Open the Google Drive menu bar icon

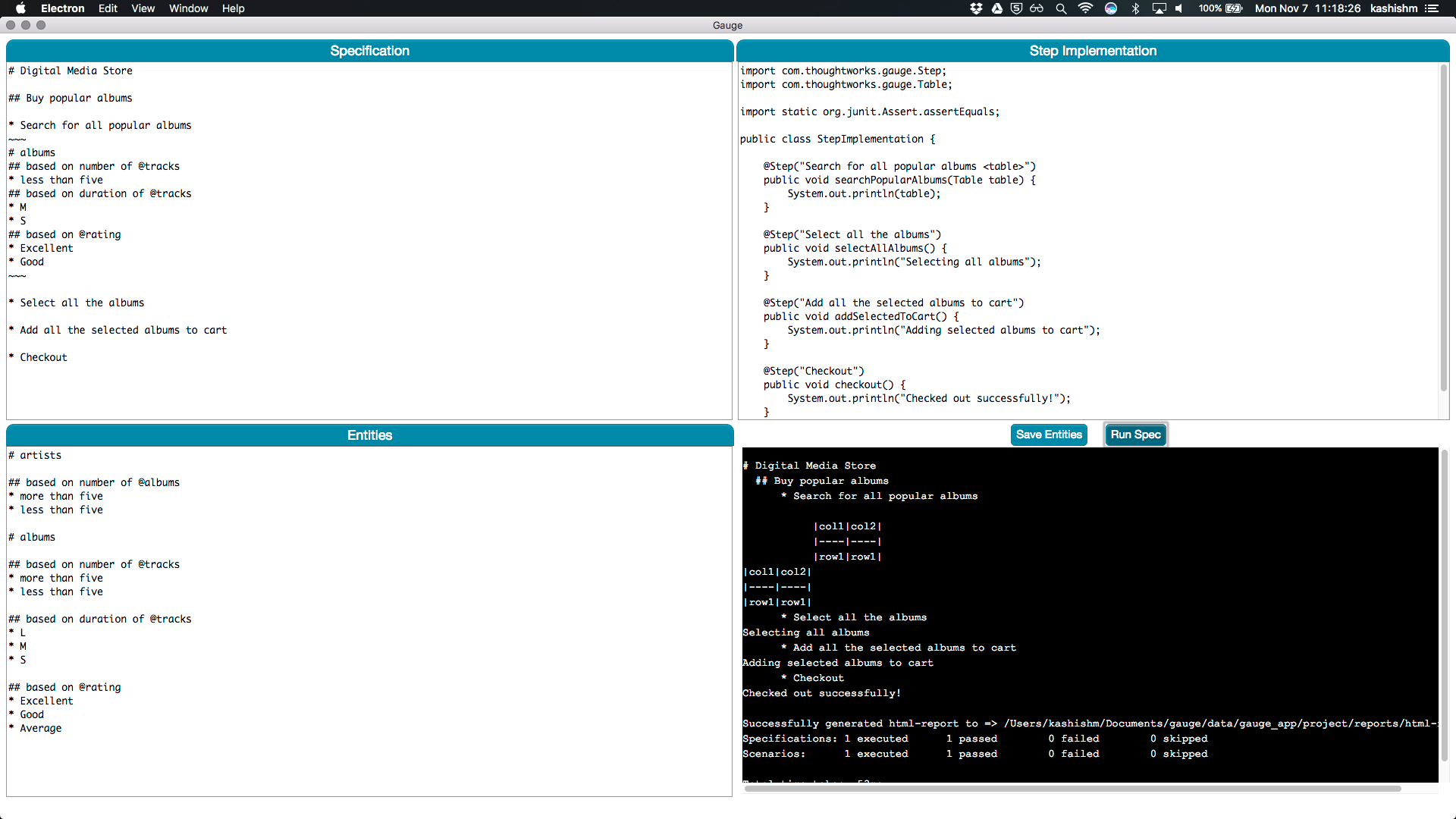point(996,8)
